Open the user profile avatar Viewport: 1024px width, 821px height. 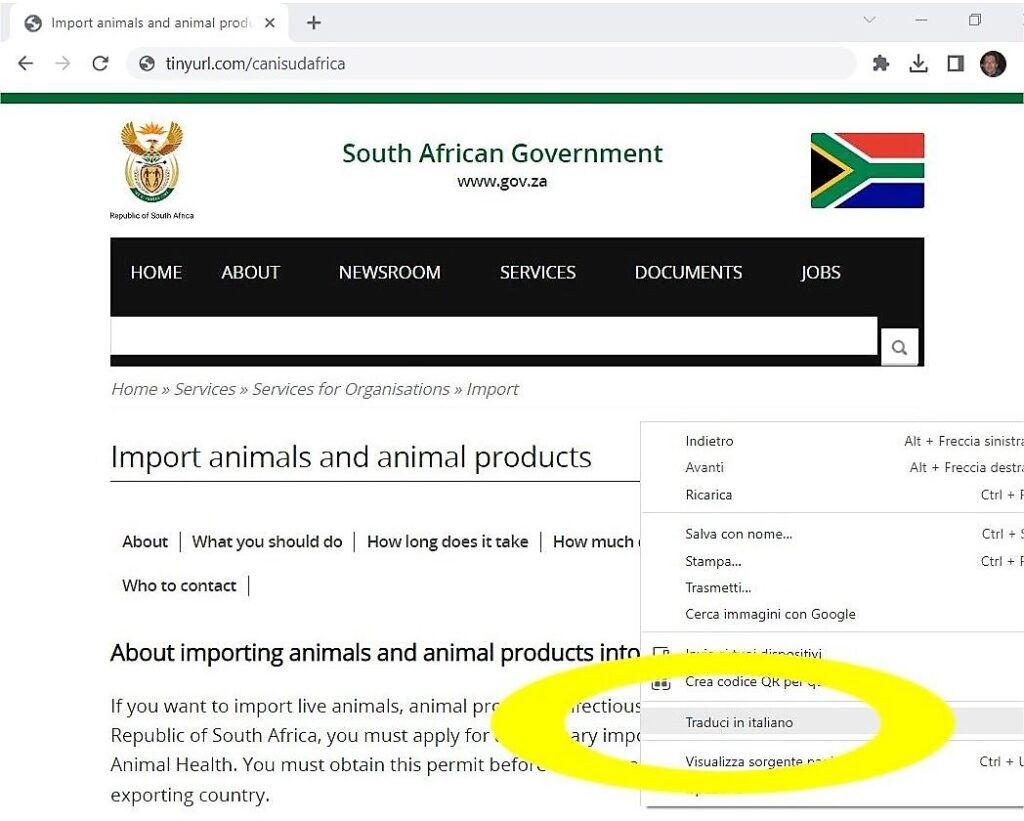pyautogui.click(x=993, y=64)
